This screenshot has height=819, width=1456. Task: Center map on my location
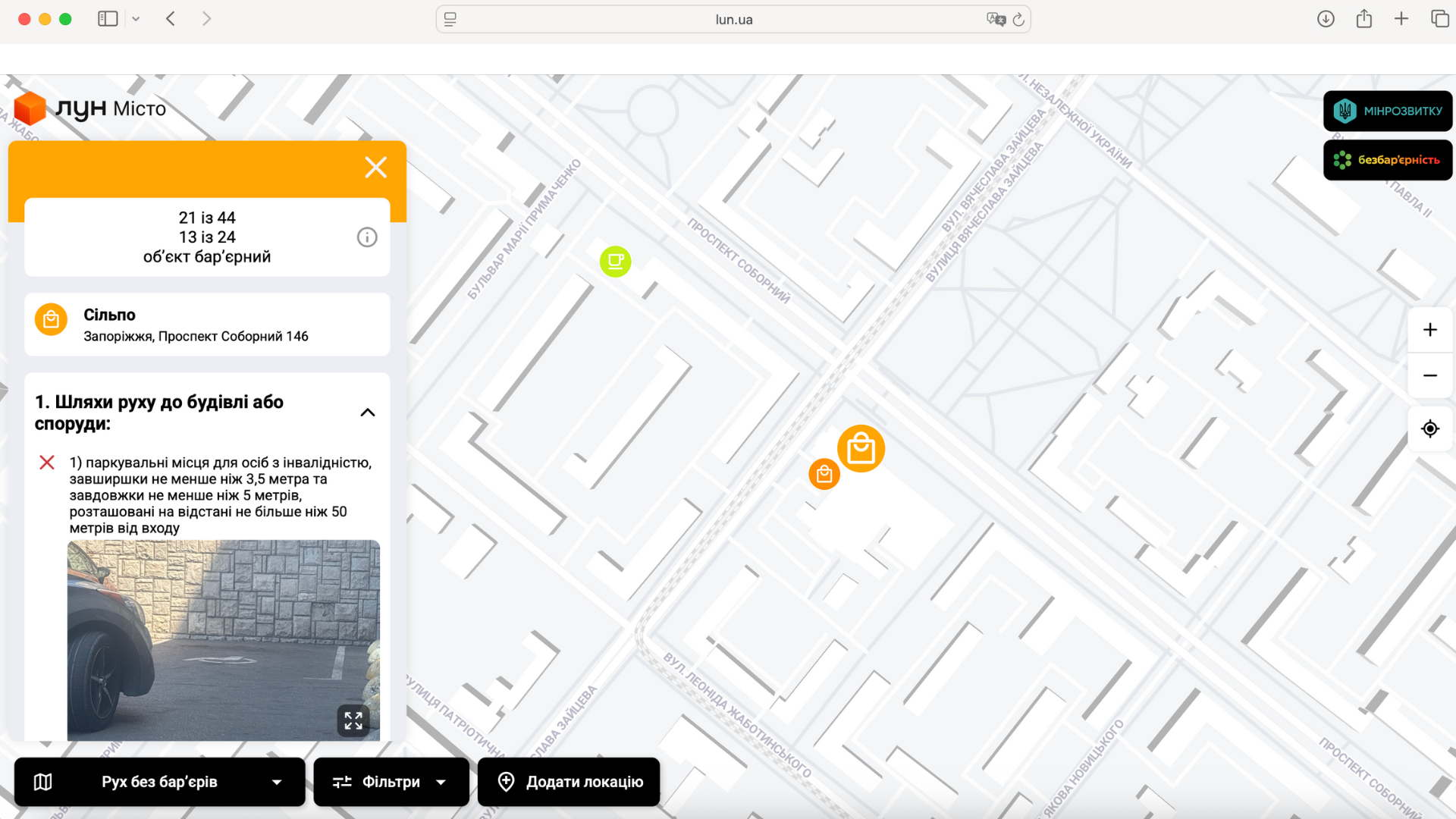pyautogui.click(x=1429, y=429)
